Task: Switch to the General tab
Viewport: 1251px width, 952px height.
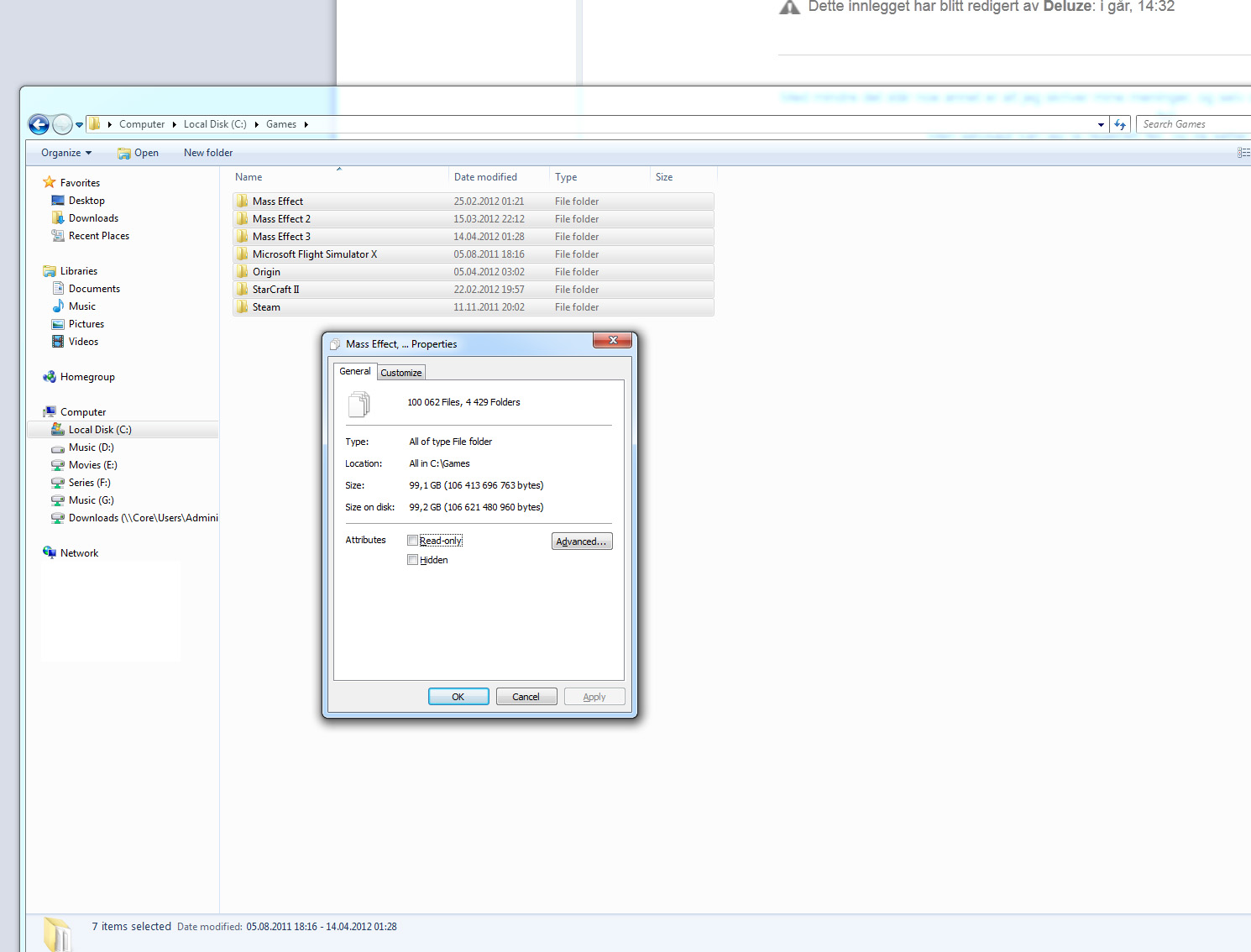Action: point(355,371)
